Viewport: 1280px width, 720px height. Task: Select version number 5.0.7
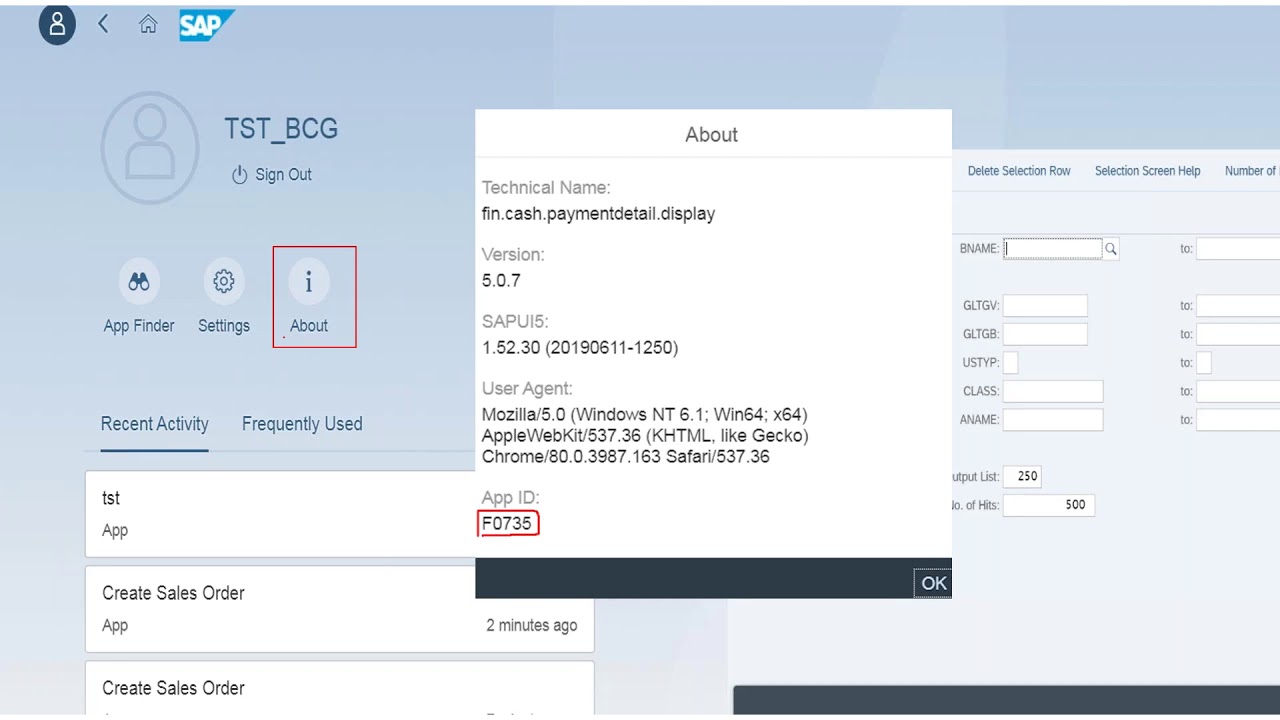point(501,281)
